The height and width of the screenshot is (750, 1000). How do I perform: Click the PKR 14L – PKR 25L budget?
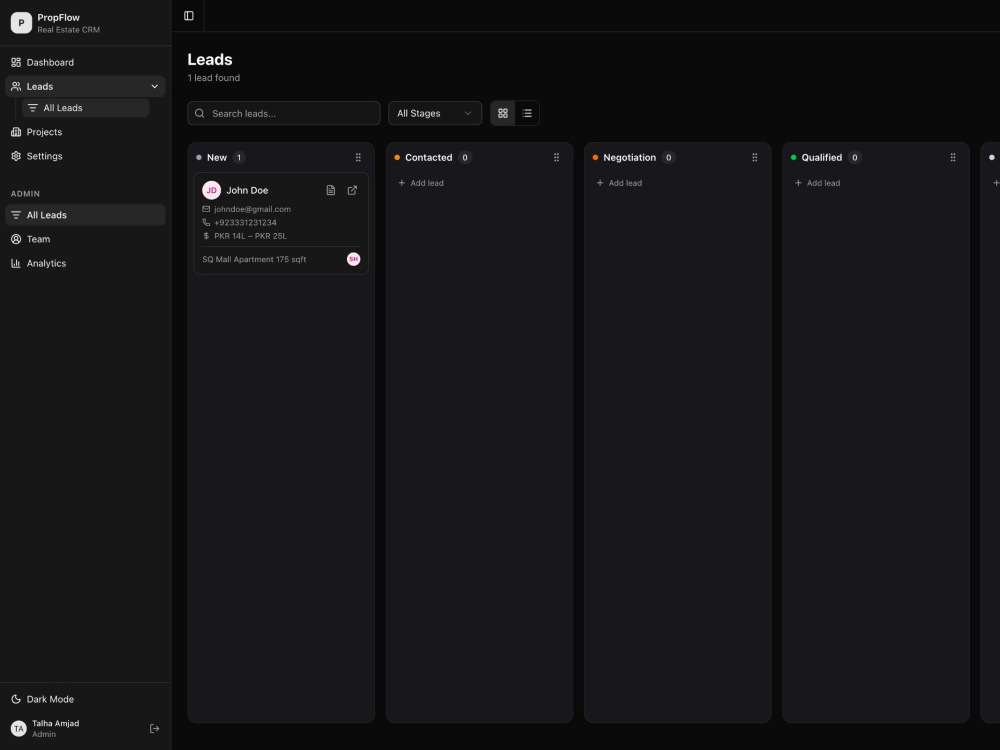pyautogui.click(x=251, y=236)
